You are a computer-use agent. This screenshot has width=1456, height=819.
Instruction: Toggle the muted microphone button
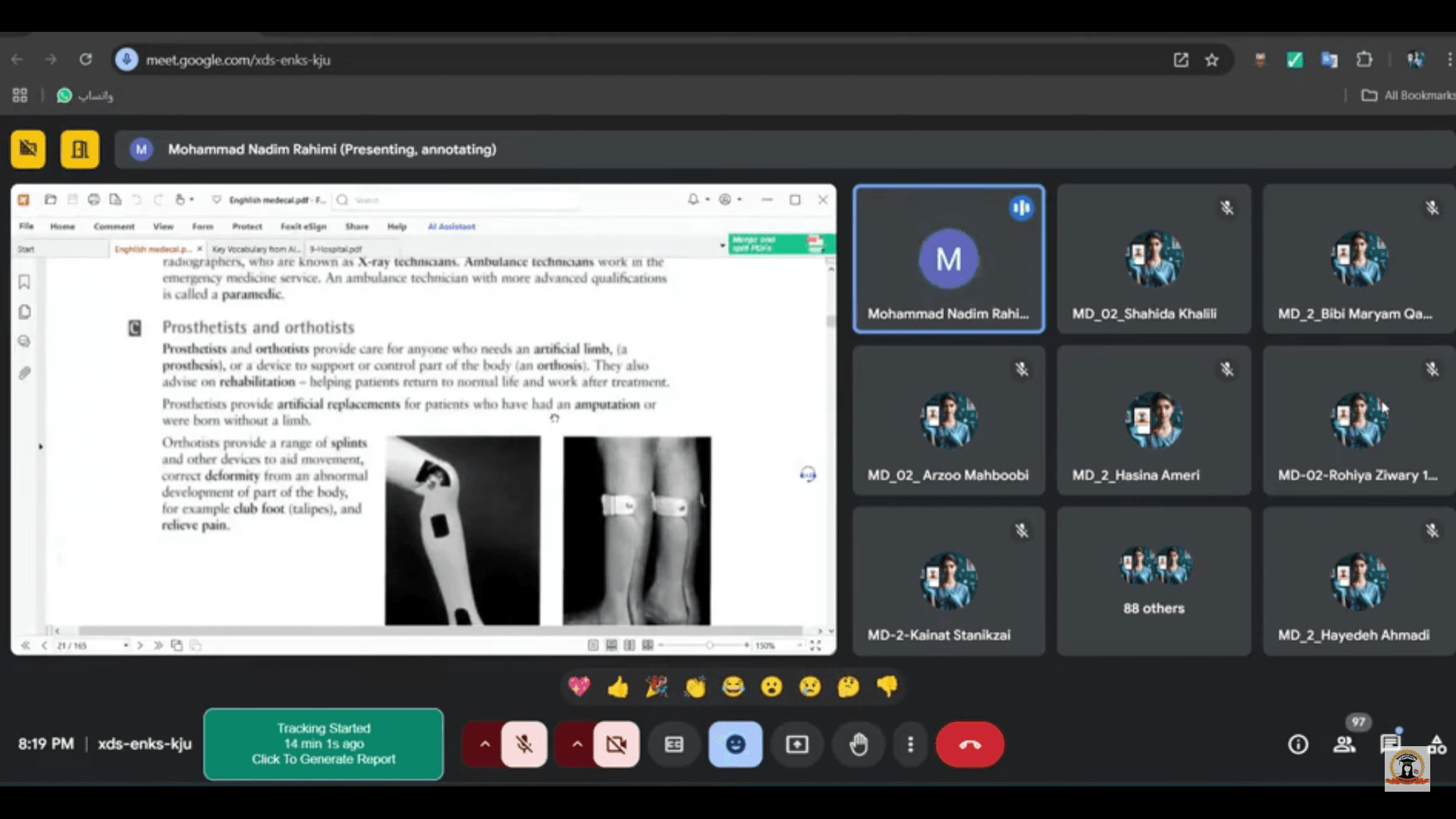[x=524, y=745]
